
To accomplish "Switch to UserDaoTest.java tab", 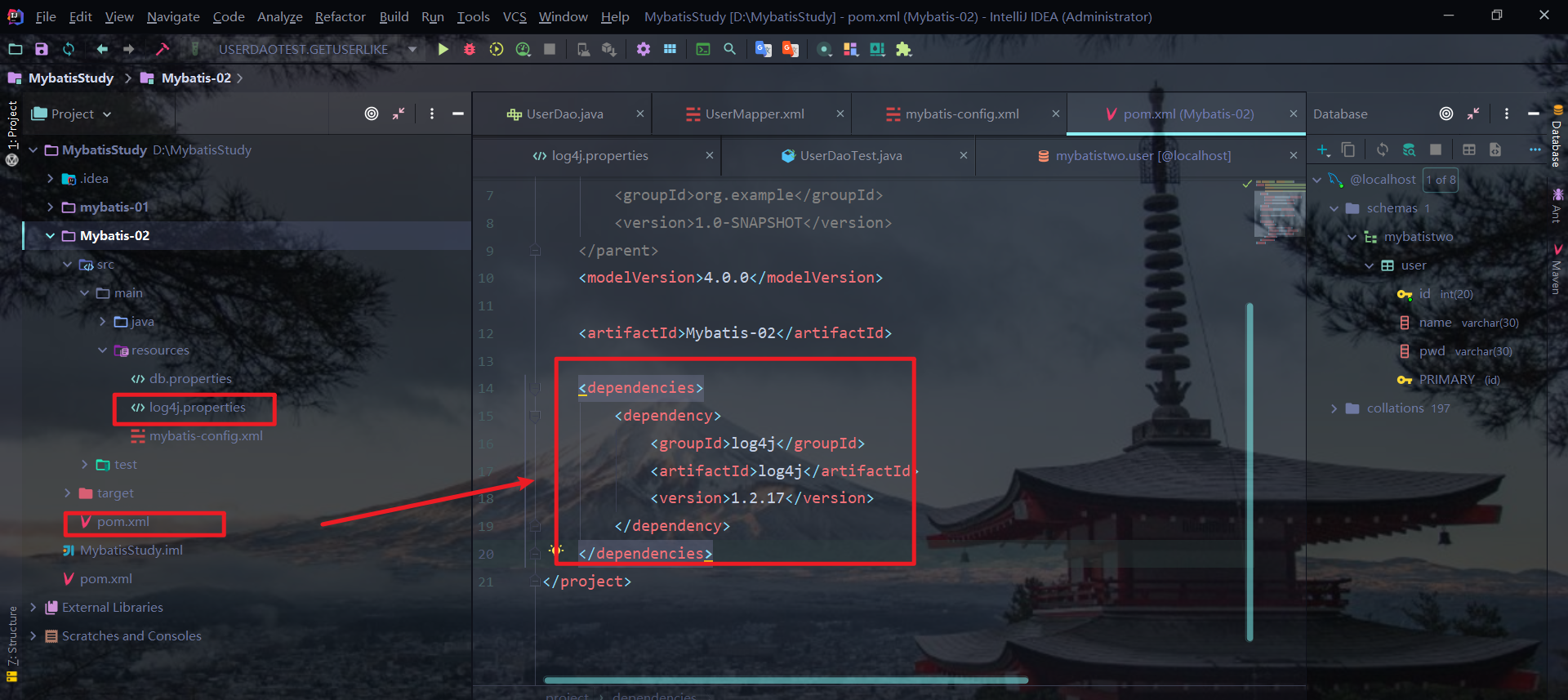I will click(x=851, y=156).
